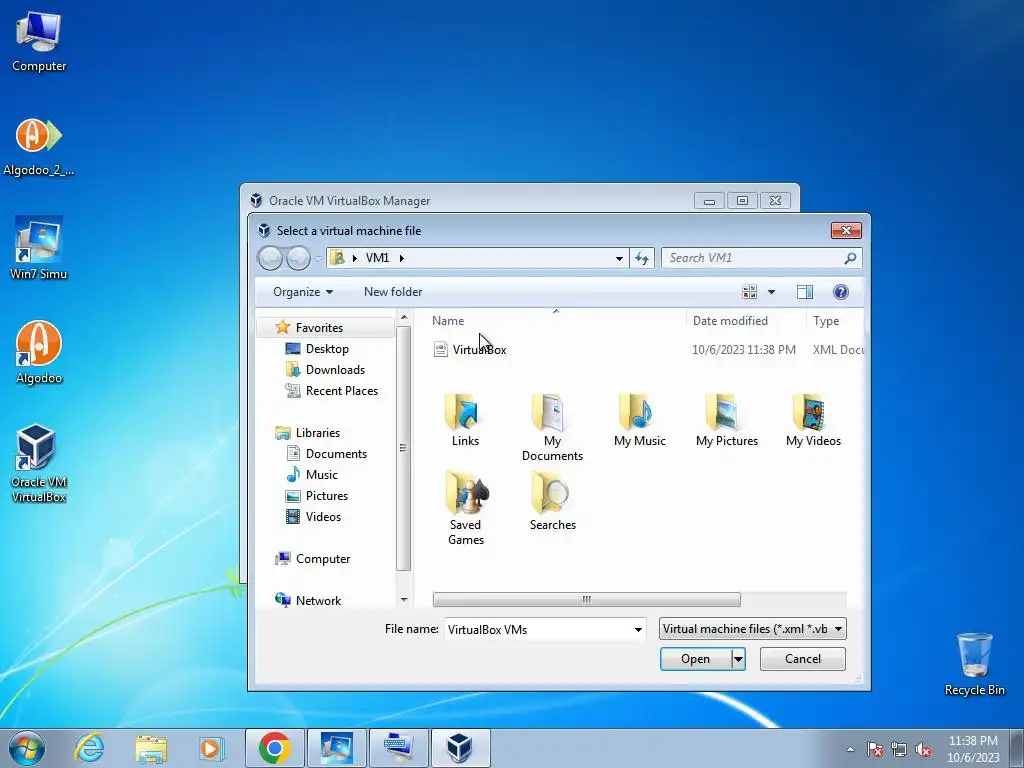1024x768 pixels.
Task: Select the Links folder
Action: [465, 421]
